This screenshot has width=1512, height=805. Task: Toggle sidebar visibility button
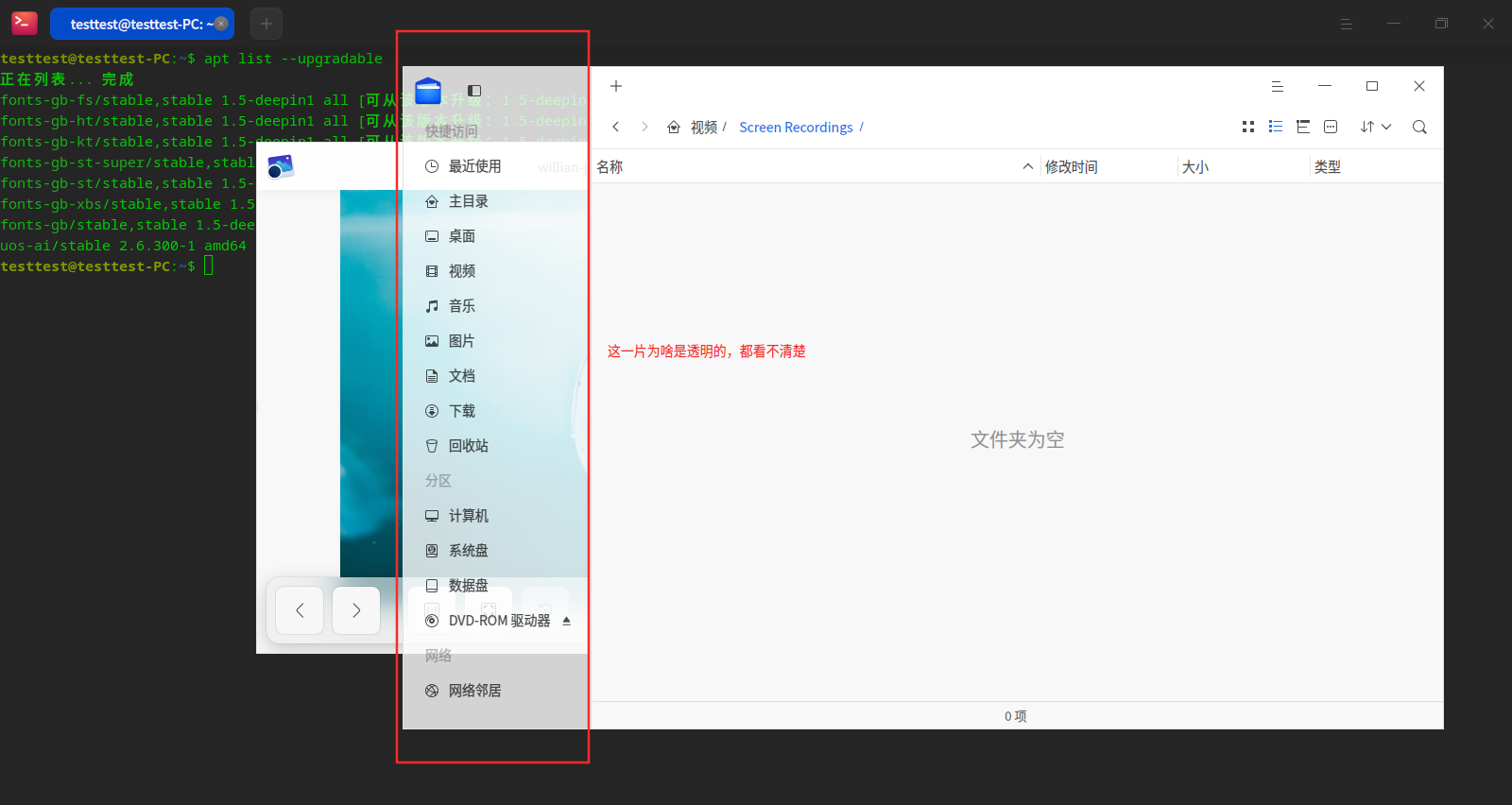474,91
